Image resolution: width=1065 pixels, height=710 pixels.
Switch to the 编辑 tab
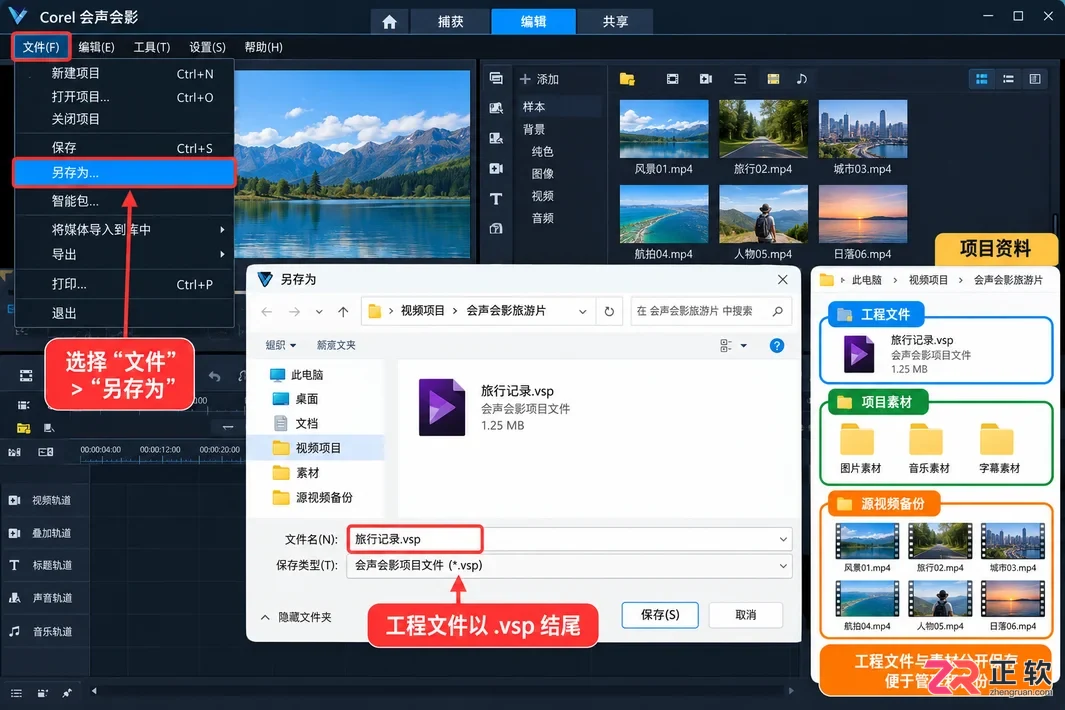click(x=533, y=22)
